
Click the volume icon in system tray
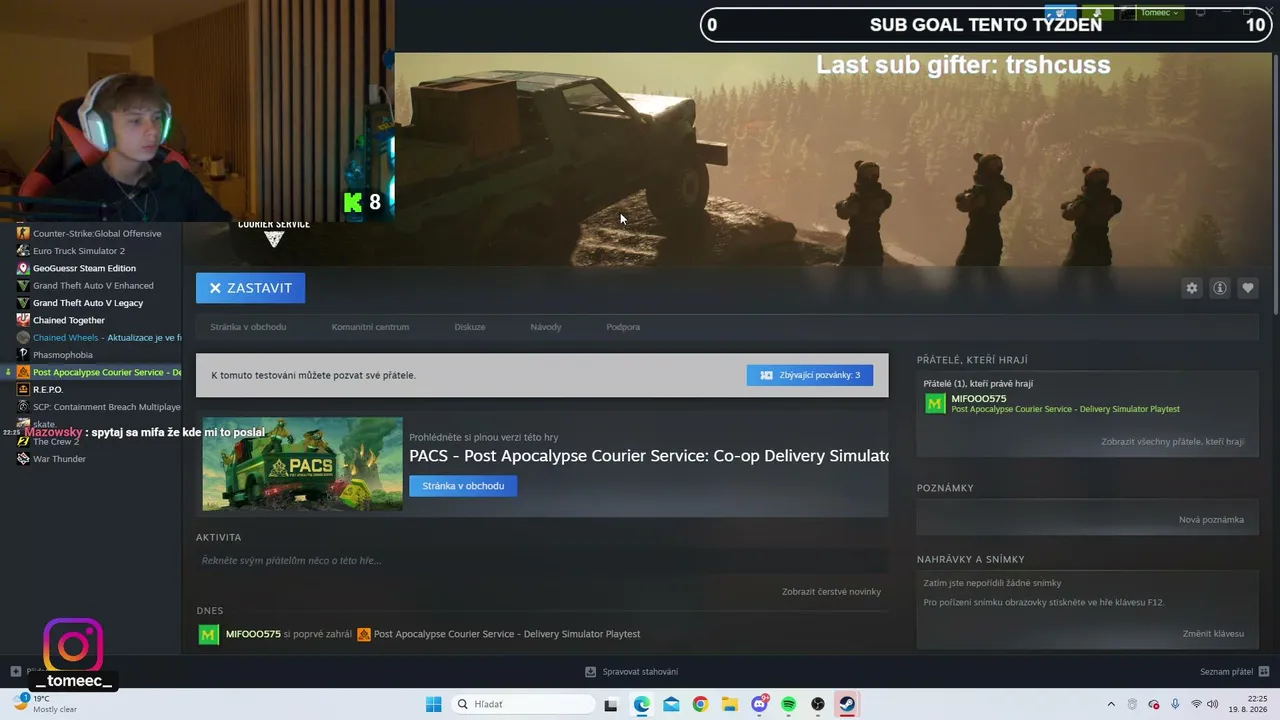[x=1213, y=704]
